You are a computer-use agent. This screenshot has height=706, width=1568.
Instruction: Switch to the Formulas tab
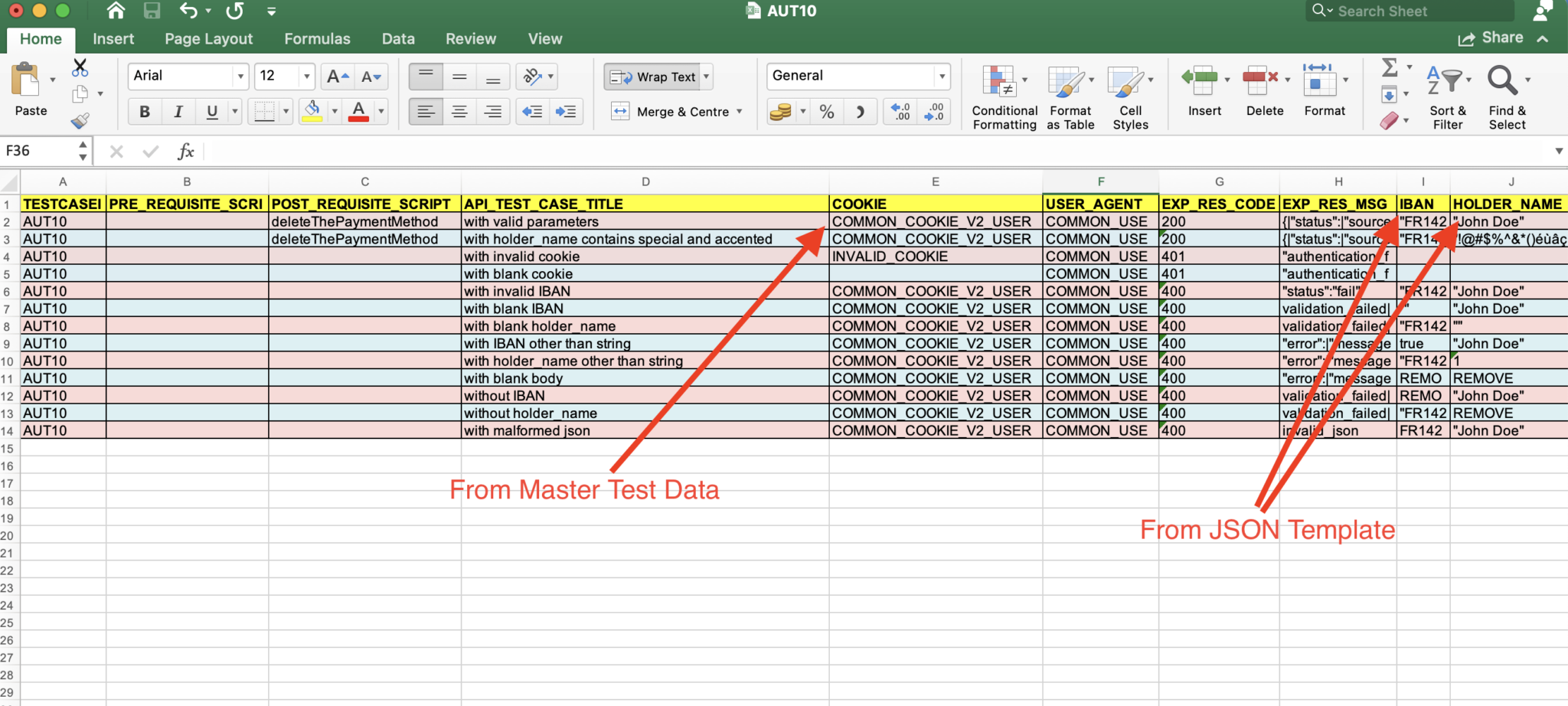coord(317,39)
